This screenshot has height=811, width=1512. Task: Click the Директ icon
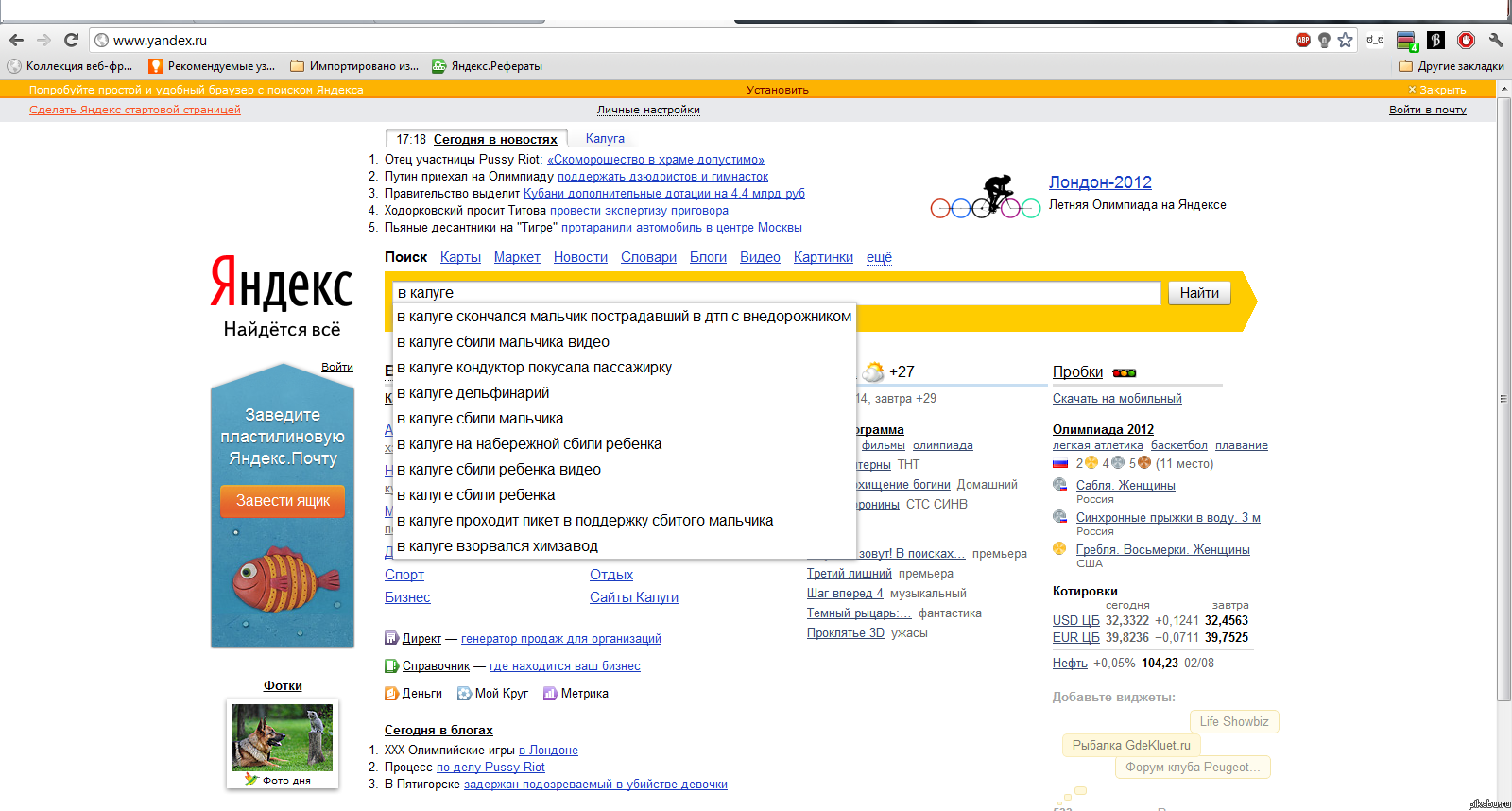(391, 638)
